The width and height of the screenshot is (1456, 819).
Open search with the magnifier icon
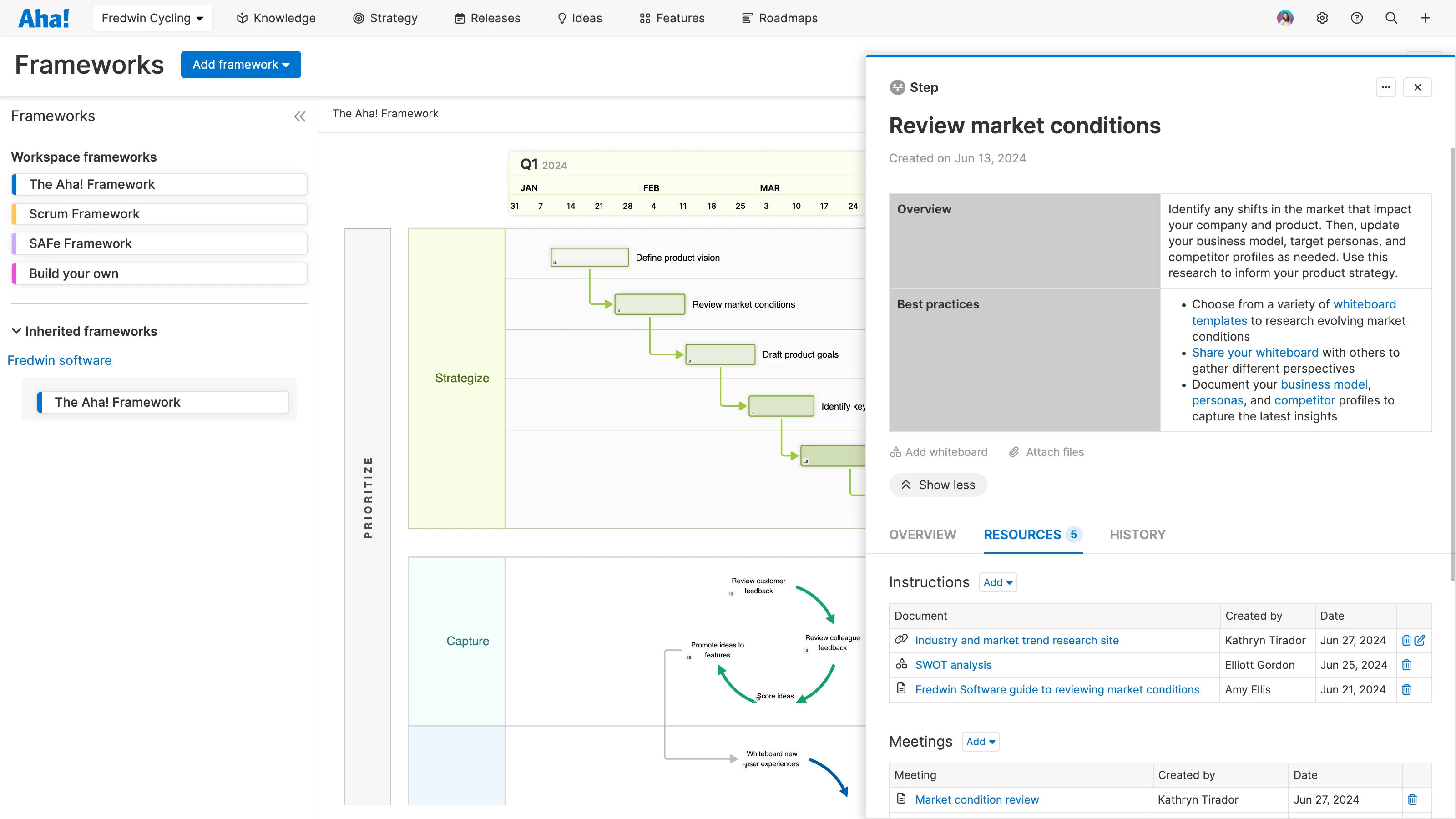click(1391, 18)
